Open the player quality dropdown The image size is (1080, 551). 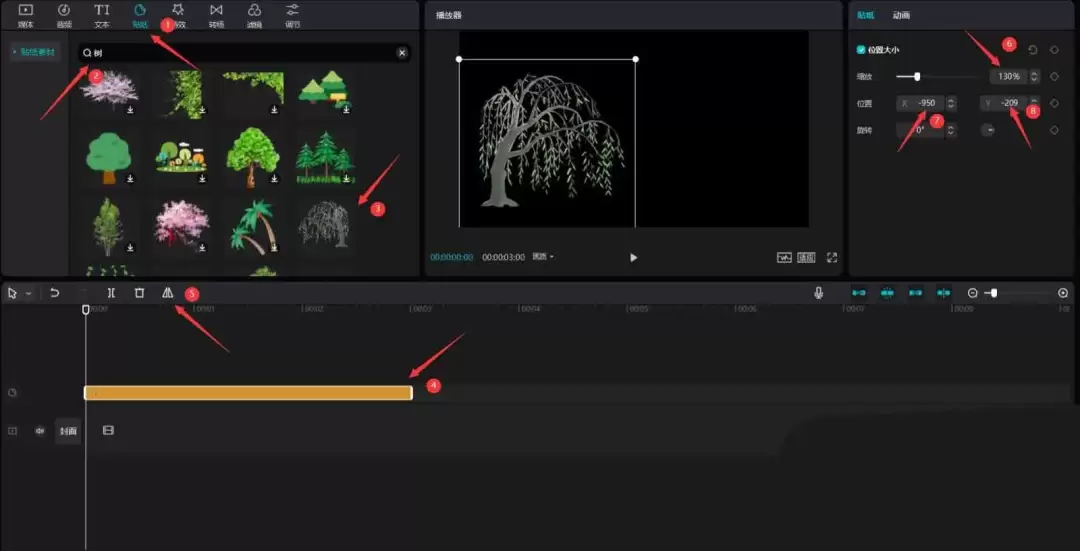click(543, 257)
